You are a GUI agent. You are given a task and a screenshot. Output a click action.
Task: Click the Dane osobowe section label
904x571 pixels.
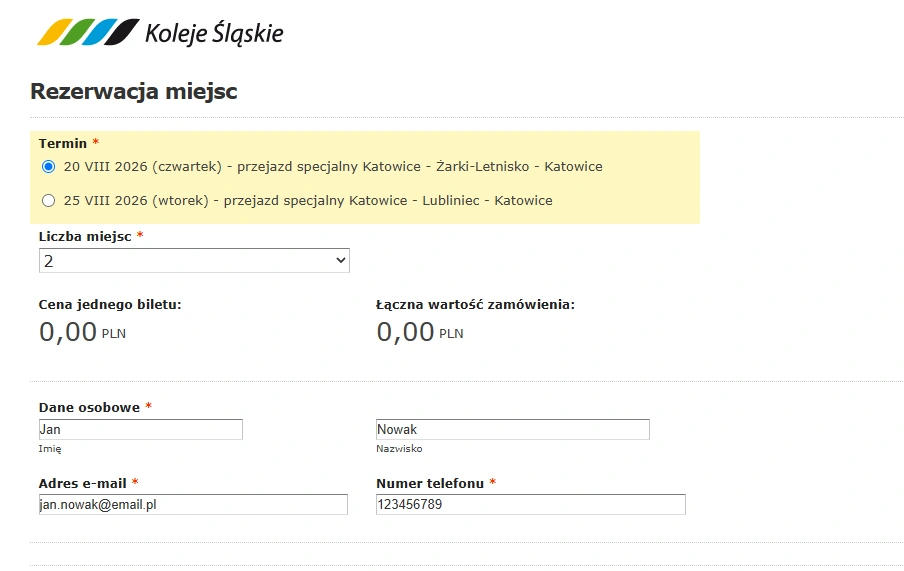tap(89, 407)
